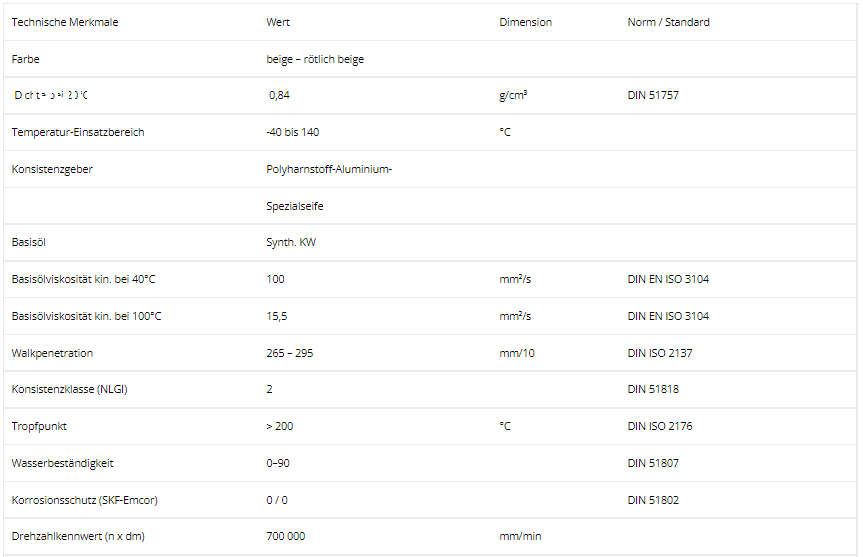Screen dimensions: 863x557
Task: Click the 'Norm / Standard' header
Action: pyautogui.click(x=668, y=22)
